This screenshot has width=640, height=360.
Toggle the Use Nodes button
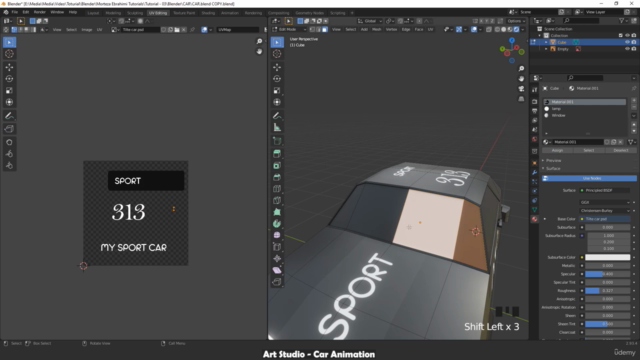(589, 178)
